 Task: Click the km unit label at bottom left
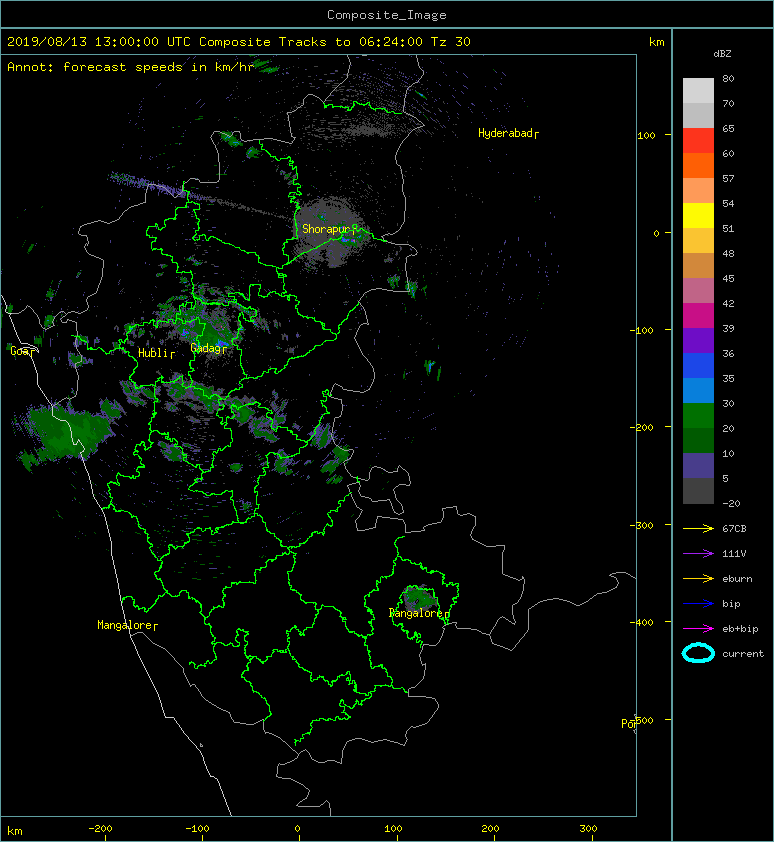[15, 831]
